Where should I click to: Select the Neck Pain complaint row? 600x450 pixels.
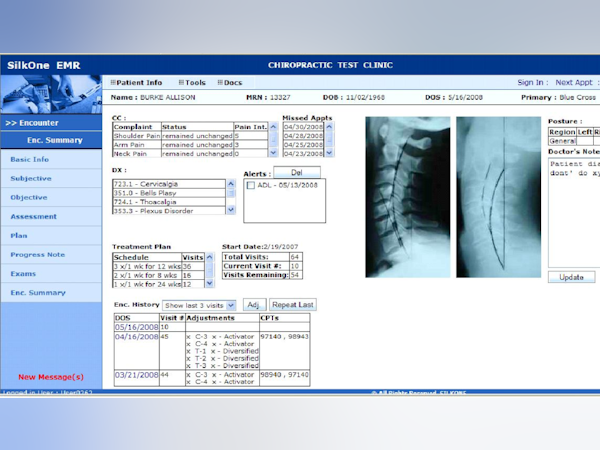tap(191, 153)
